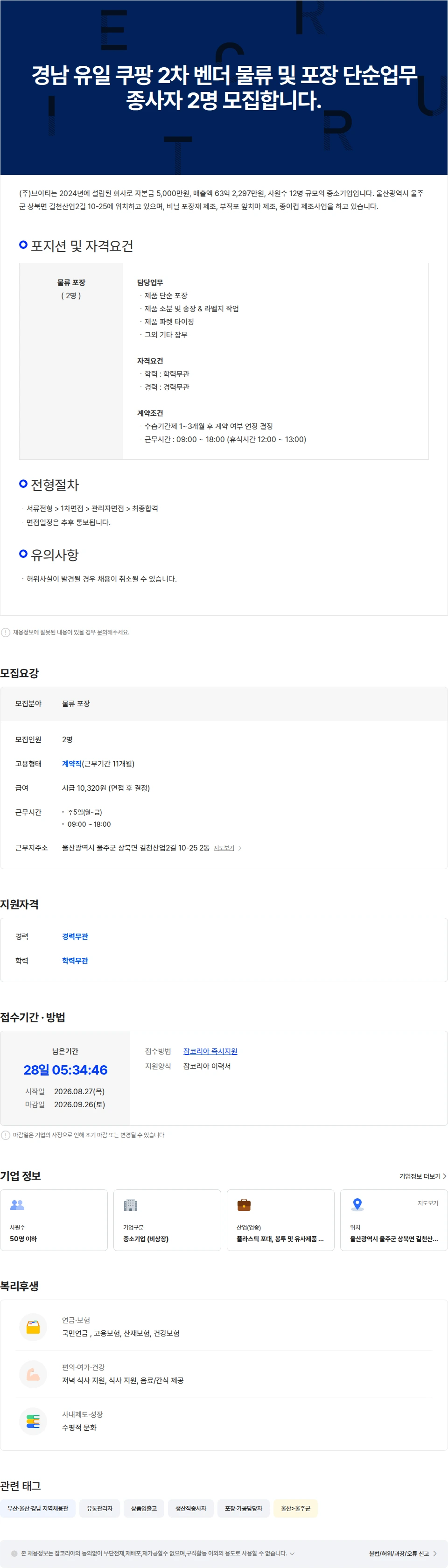Click the 편의·여가·건강 benefits icon
The height and width of the screenshot is (1568, 448).
[x=33, y=1374]
